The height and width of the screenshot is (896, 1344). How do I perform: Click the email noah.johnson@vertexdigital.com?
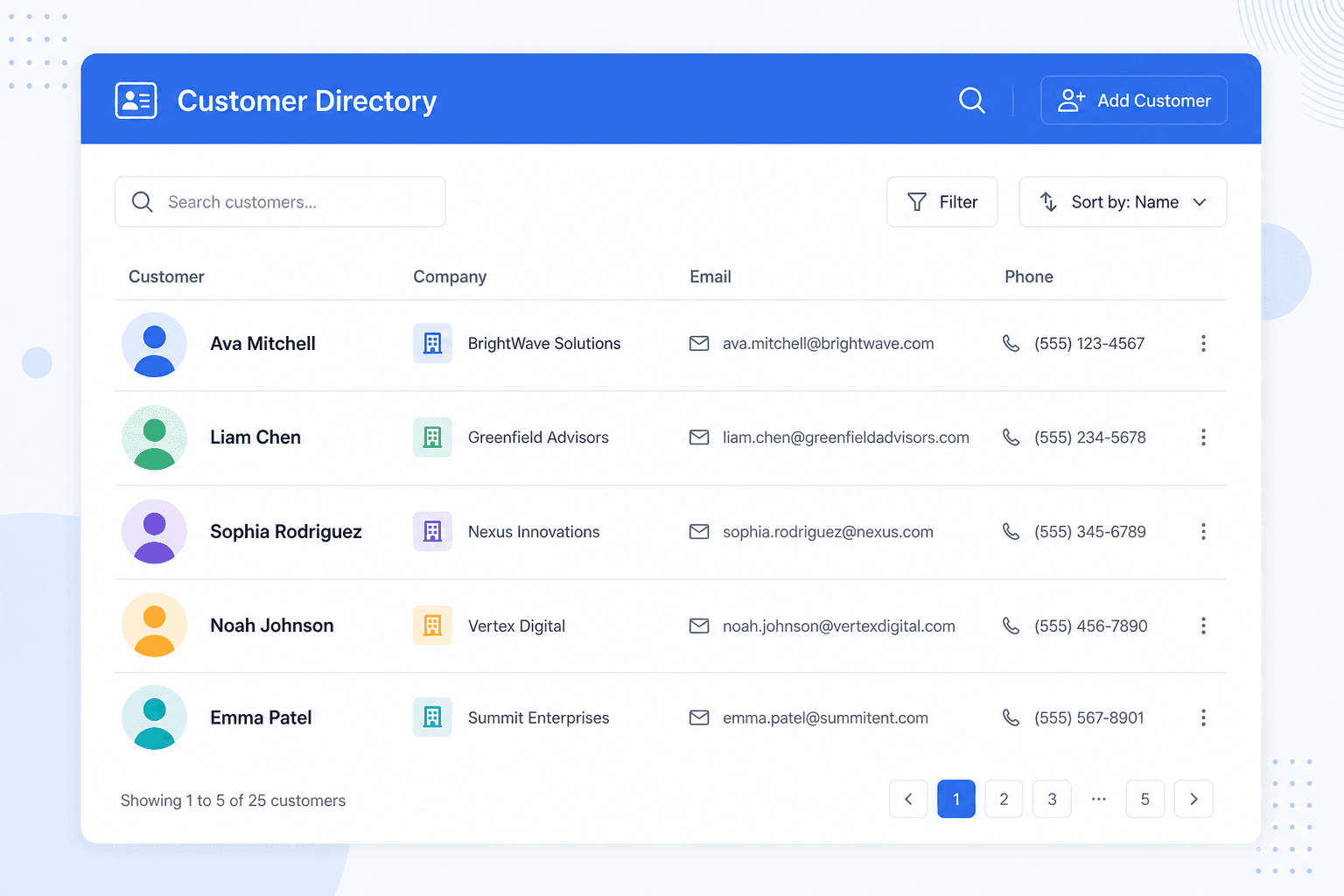[x=839, y=626]
